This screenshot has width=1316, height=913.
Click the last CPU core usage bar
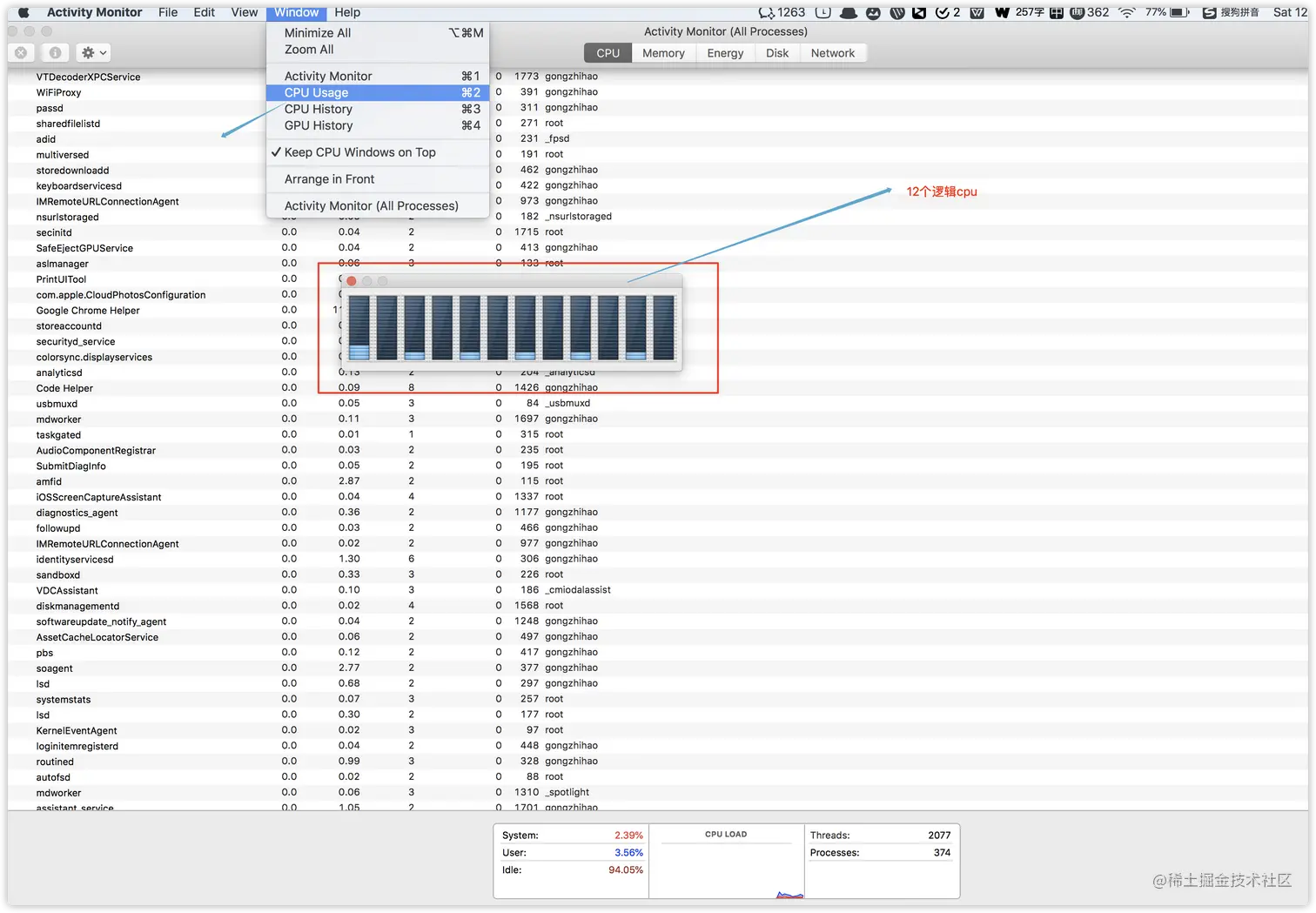(x=664, y=328)
